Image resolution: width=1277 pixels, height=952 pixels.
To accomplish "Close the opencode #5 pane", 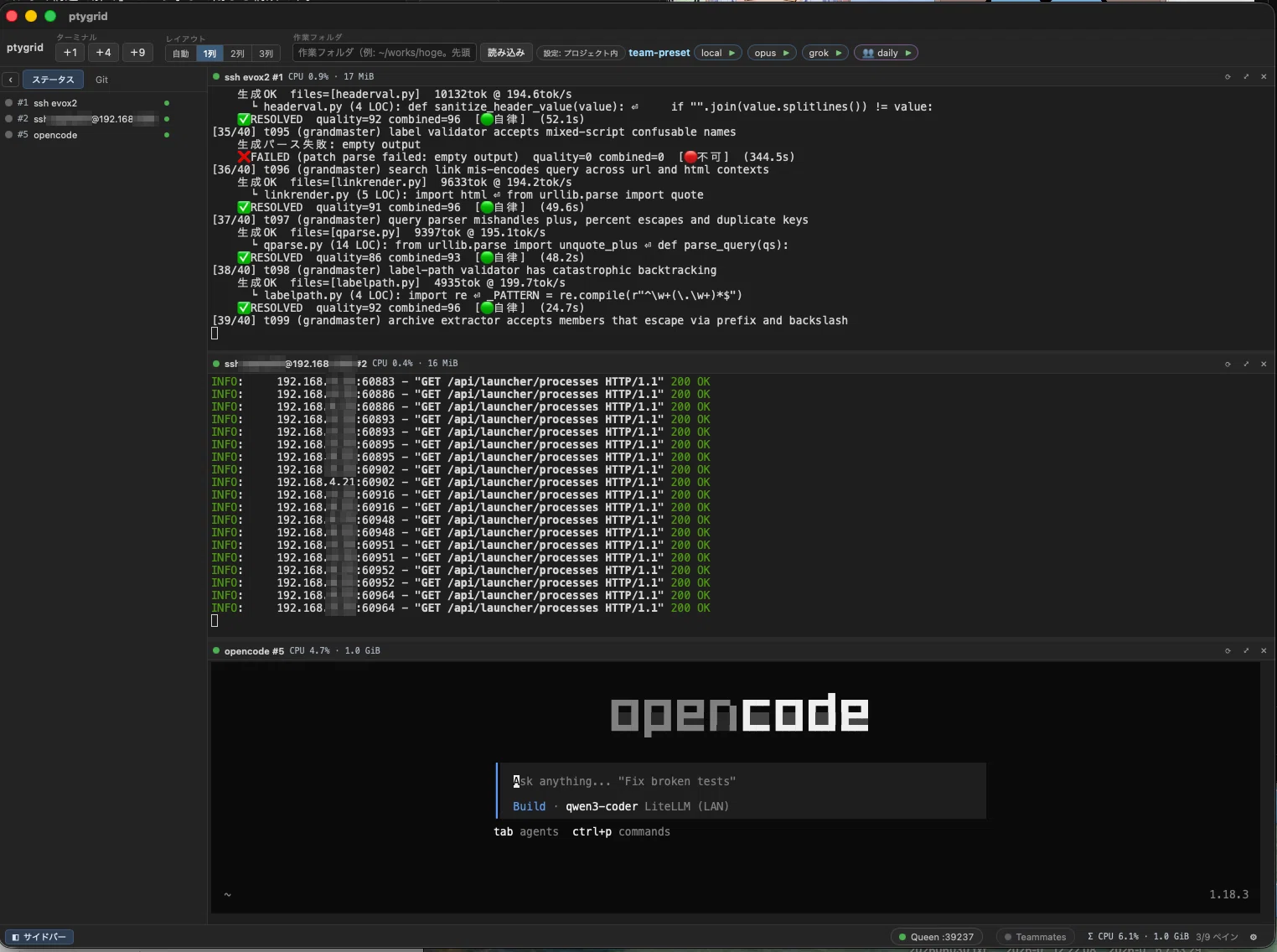I will coord(1264,650).
